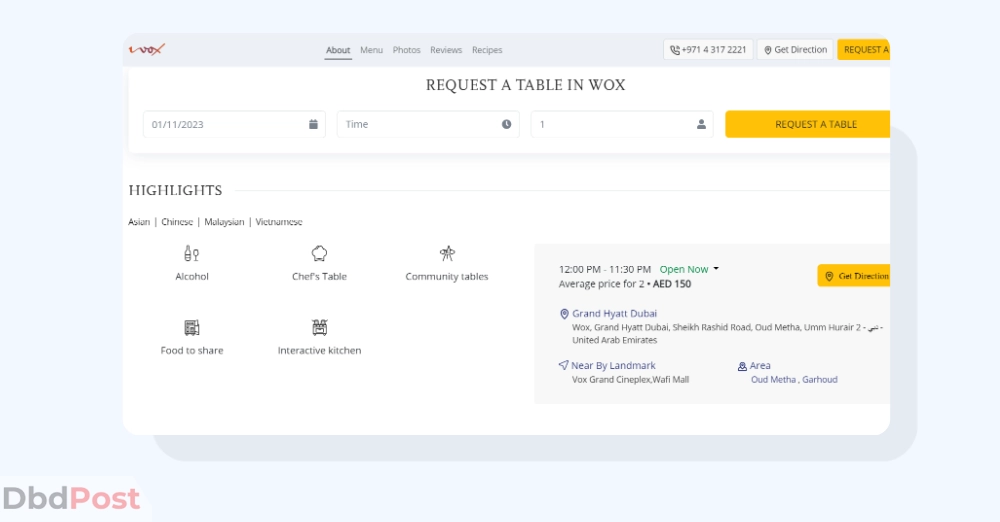
Task: Click the person icon in guests field
Action: (701, 124)
